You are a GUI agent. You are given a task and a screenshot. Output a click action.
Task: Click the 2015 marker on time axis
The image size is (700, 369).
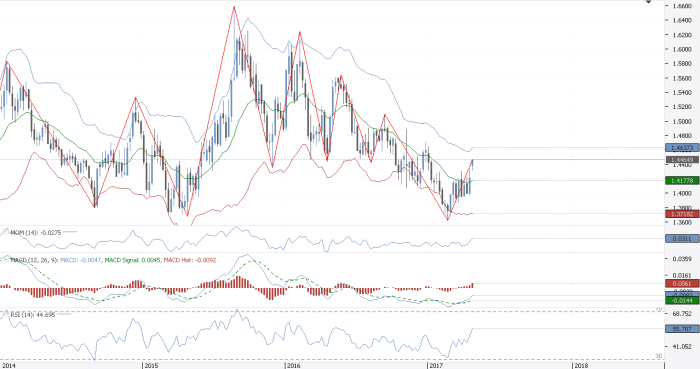pos(151,365)
